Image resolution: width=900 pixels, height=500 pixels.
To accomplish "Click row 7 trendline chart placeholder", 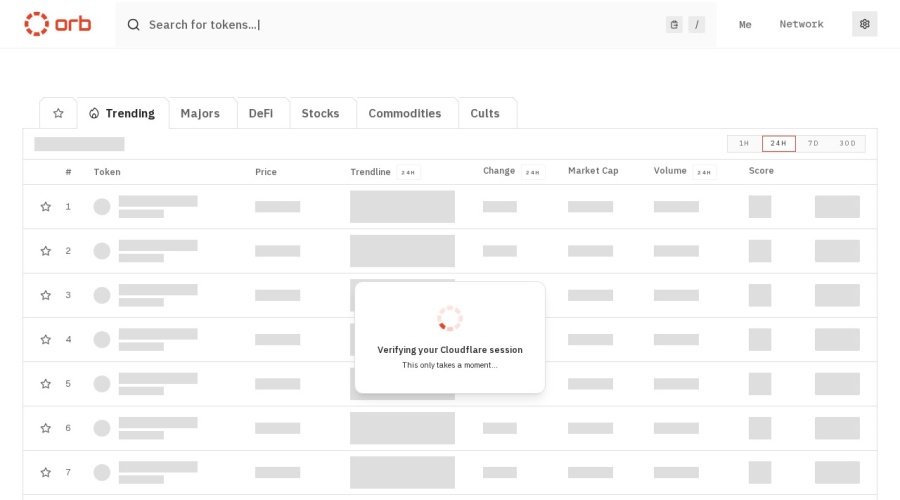I will tap(402, 472).
